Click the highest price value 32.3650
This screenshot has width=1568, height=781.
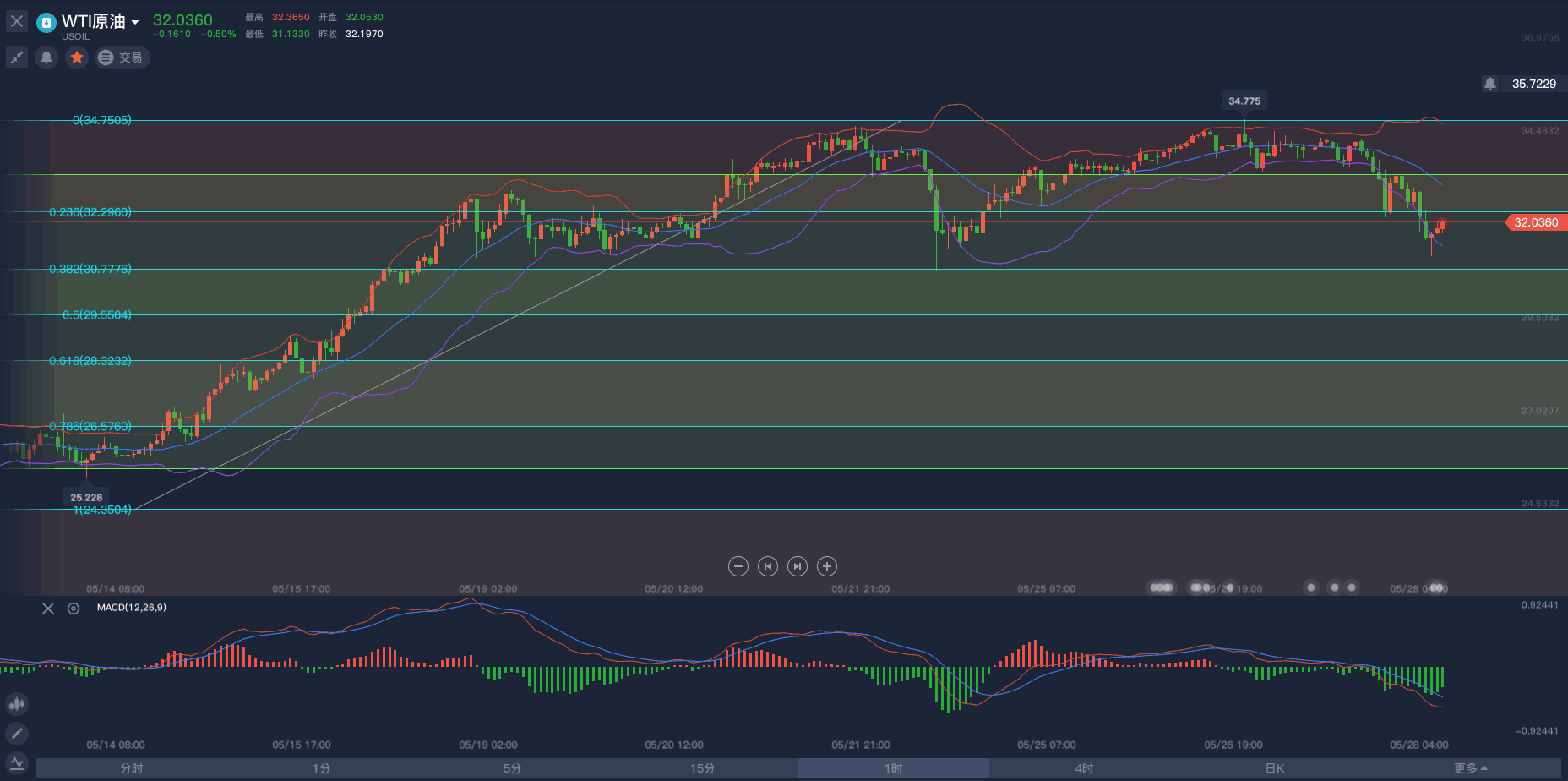tap(291, 17)
